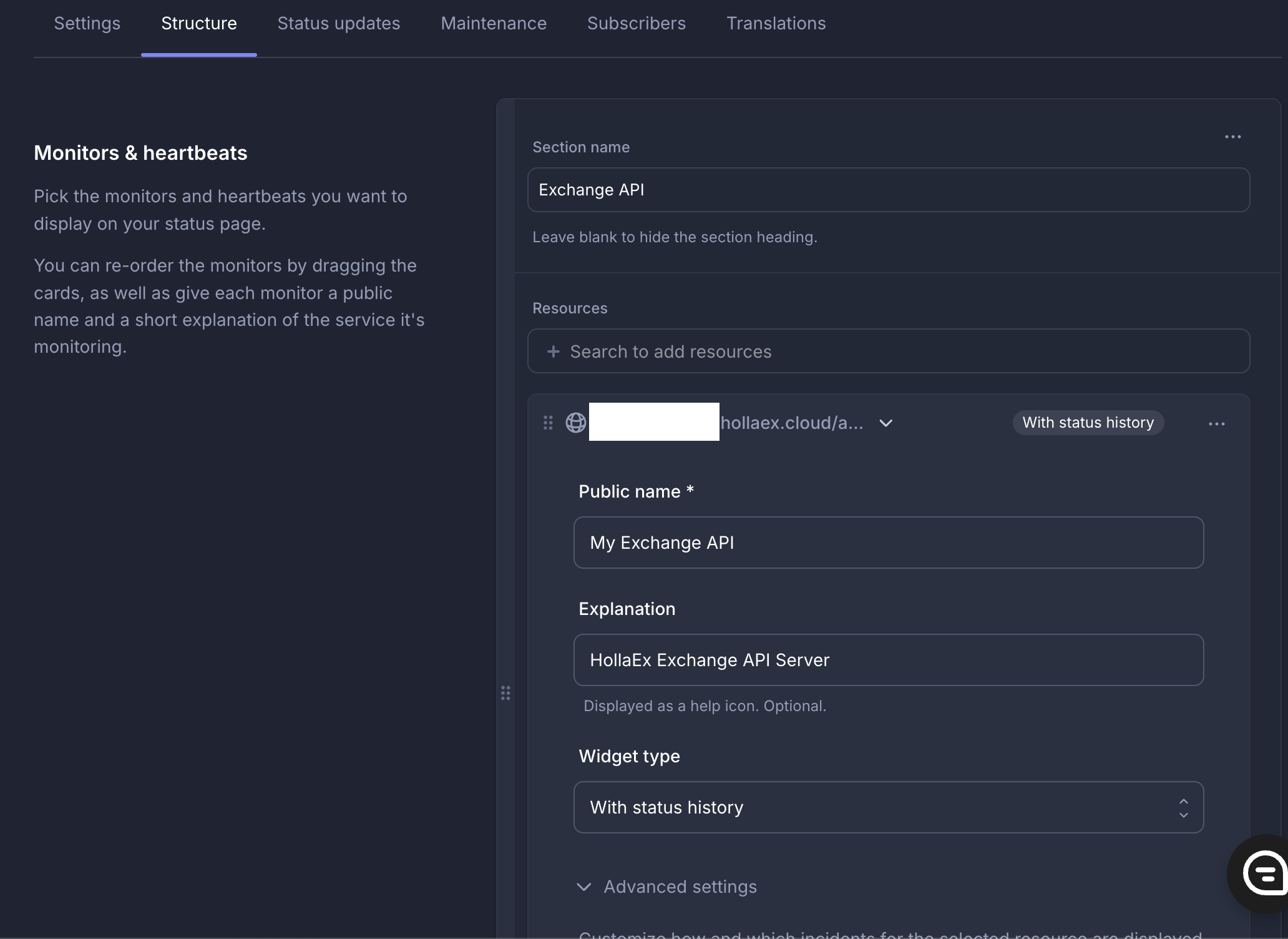Screen dimensions: 1288x939
Task: Open the chat support bubble
Action: [1263, 873]
